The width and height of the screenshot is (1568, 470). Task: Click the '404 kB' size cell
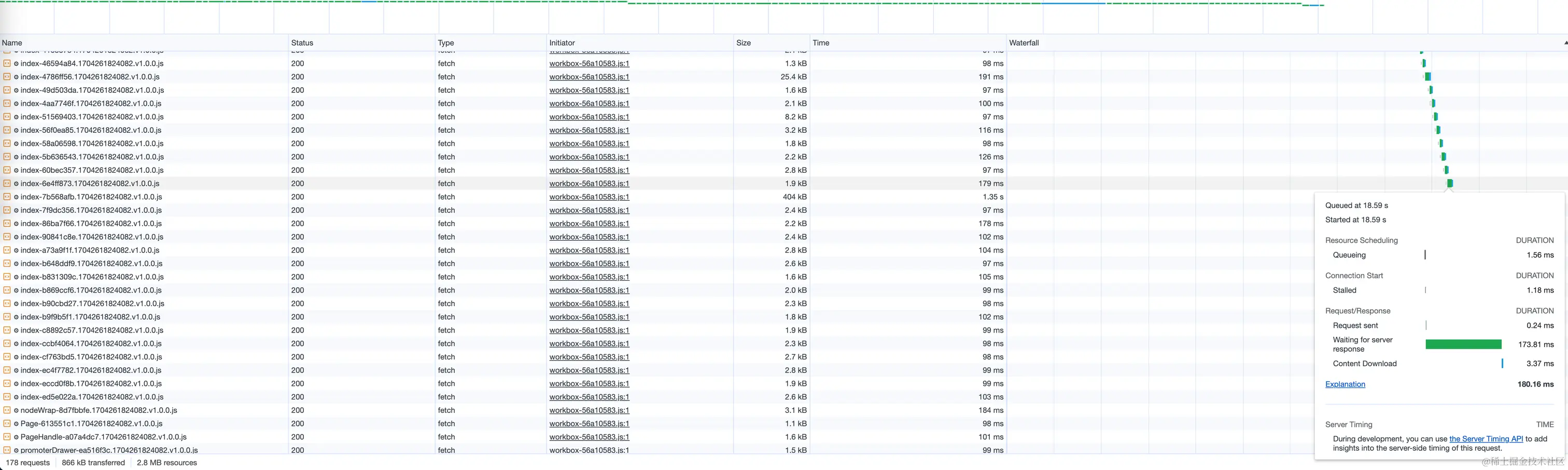794,197
